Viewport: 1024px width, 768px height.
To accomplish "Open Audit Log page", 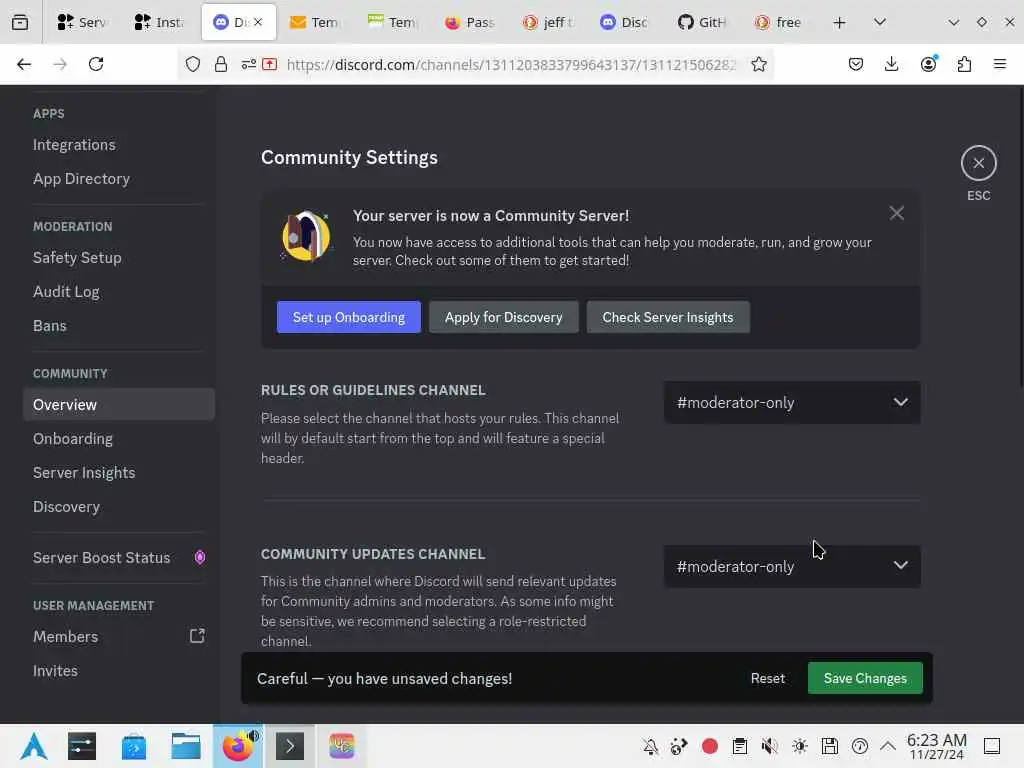I will pos(118,292).
